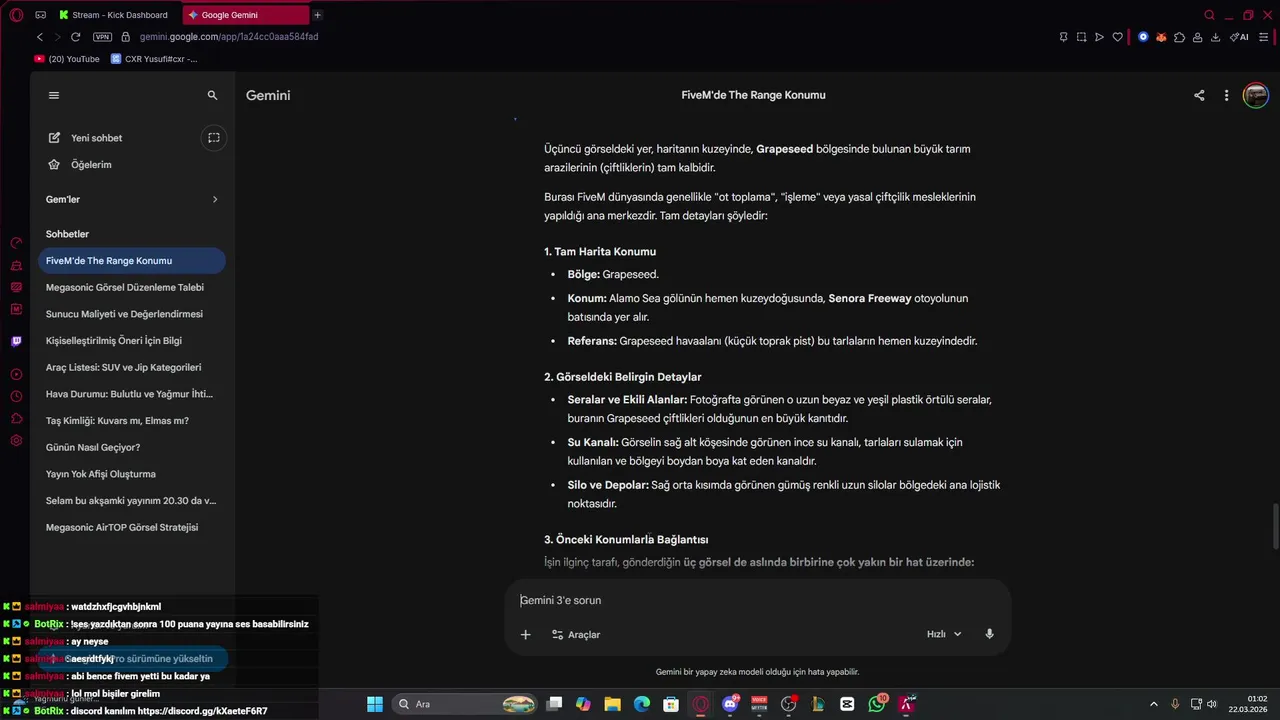
Task: Open the Araçlar tools menu
Action: coord(576,634)
